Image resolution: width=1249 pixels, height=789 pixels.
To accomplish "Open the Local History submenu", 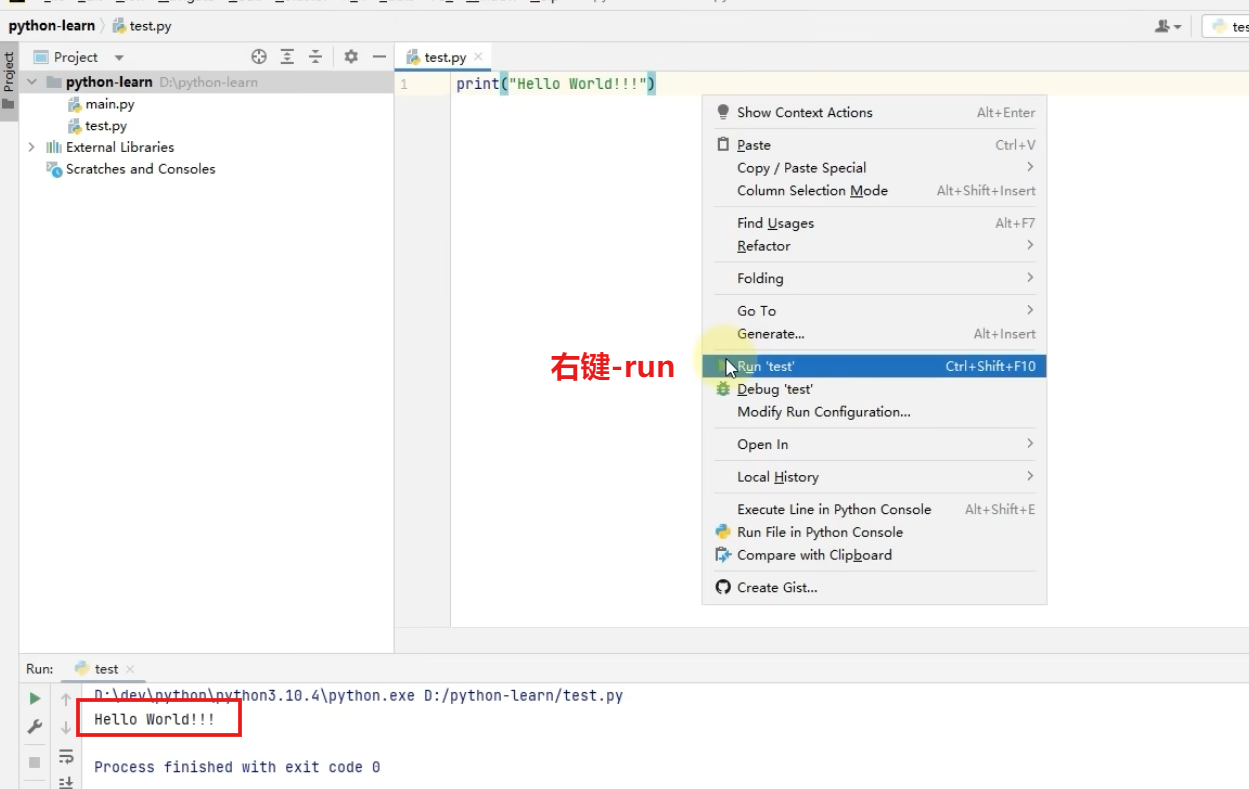I will pyautogui.click(x=874, y=477).
